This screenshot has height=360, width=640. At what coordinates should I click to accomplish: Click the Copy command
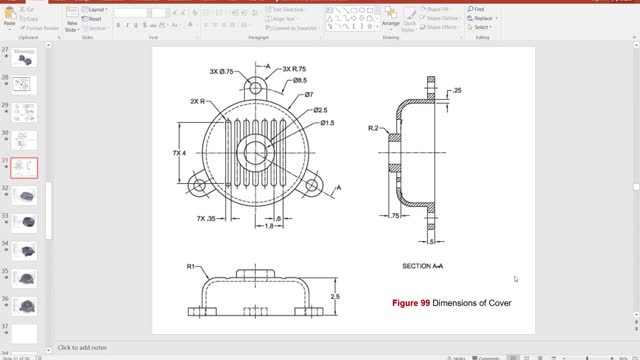coord(29,19)
